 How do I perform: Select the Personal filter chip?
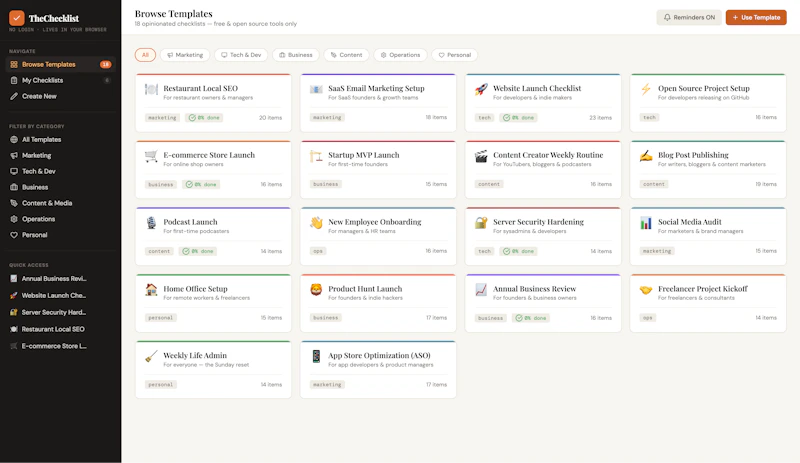point(455,55)
